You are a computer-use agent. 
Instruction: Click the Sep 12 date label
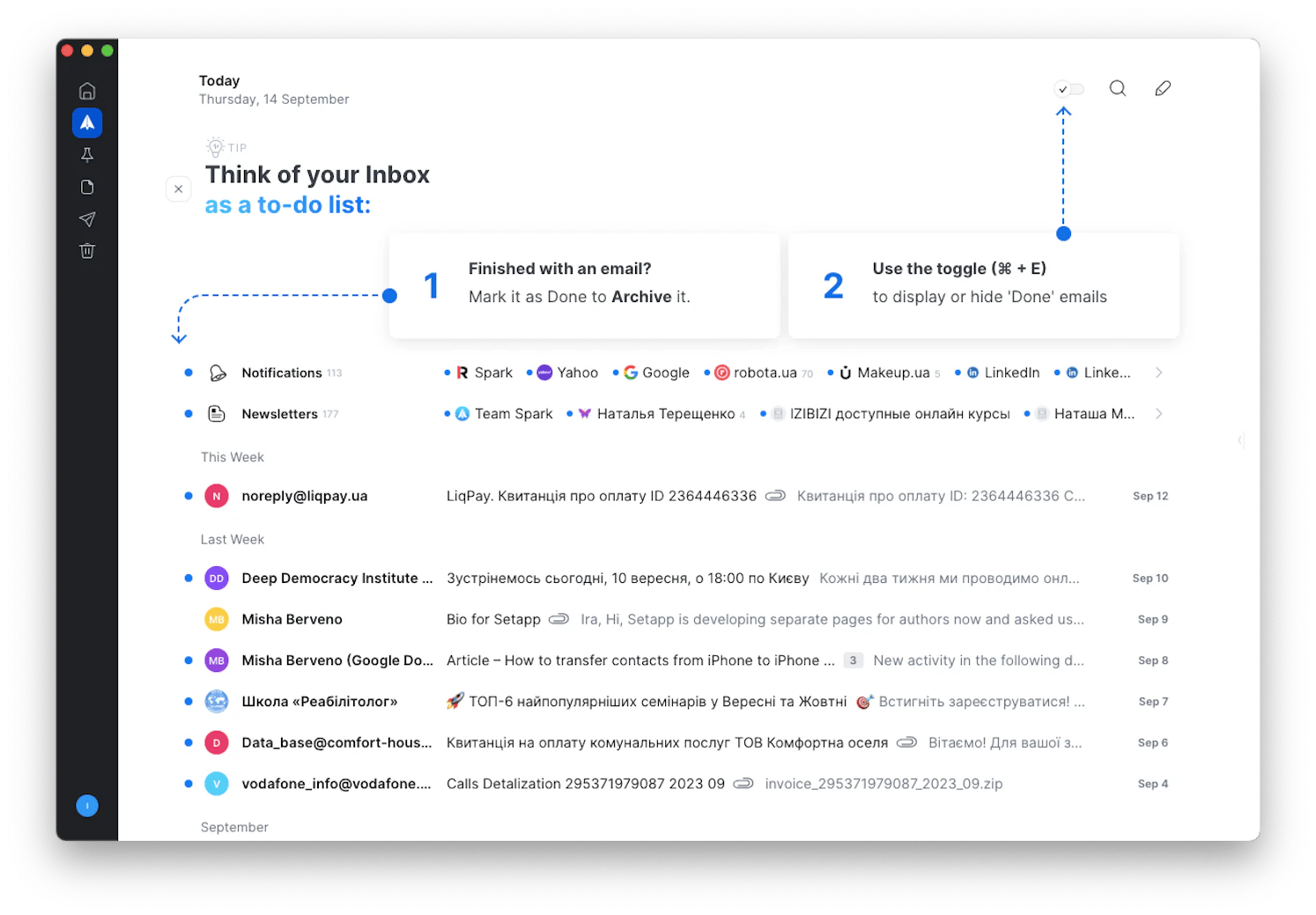pyautogui.click(x=1150, y=496)
